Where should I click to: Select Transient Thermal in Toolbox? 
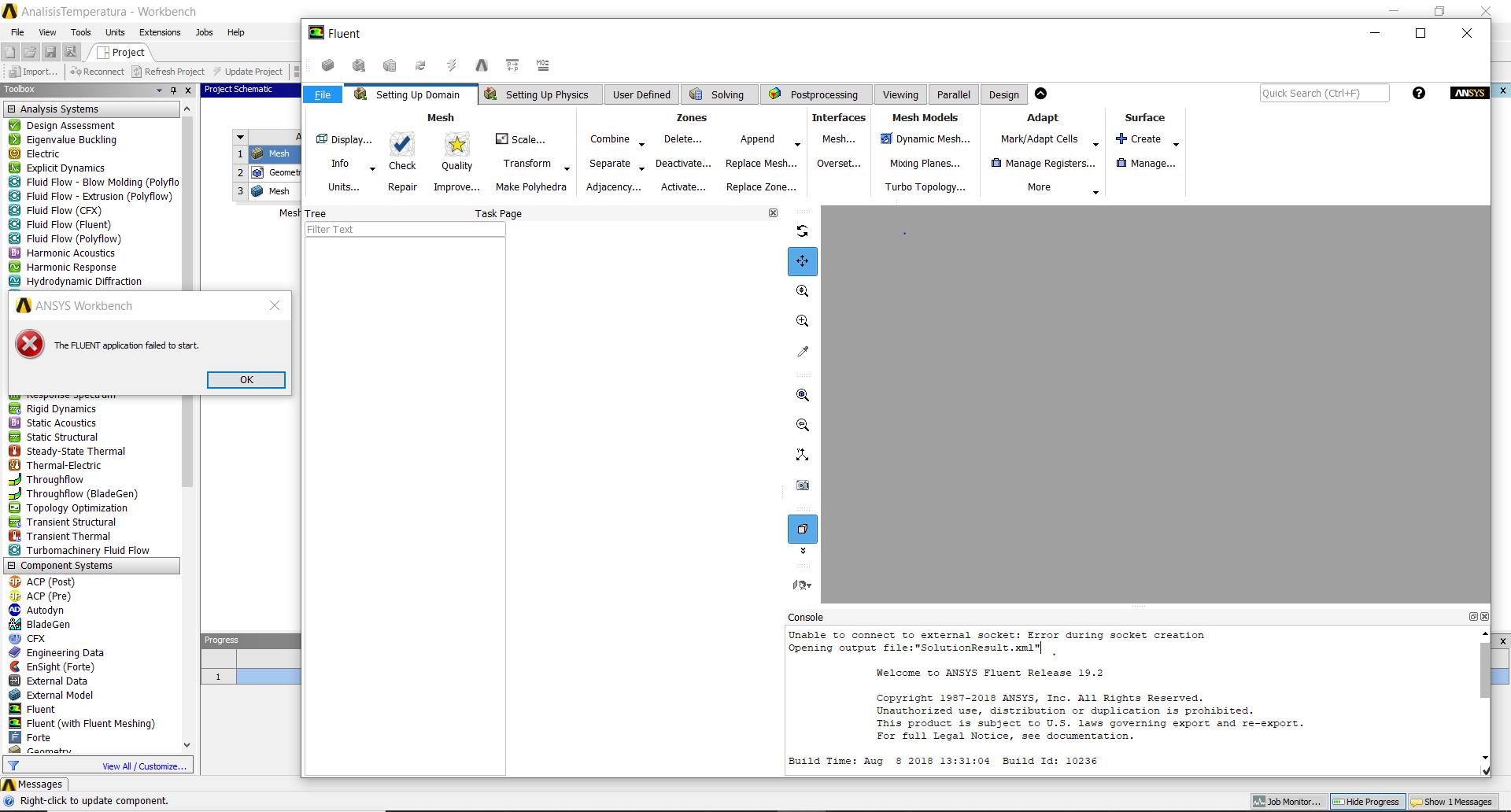click(68, 537)
